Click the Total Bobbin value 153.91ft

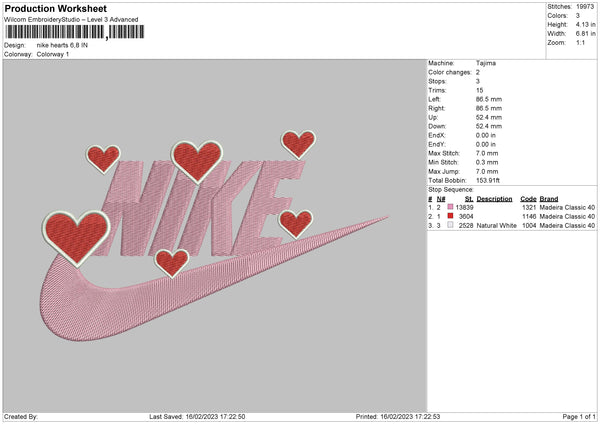click(x=488, y=181)
